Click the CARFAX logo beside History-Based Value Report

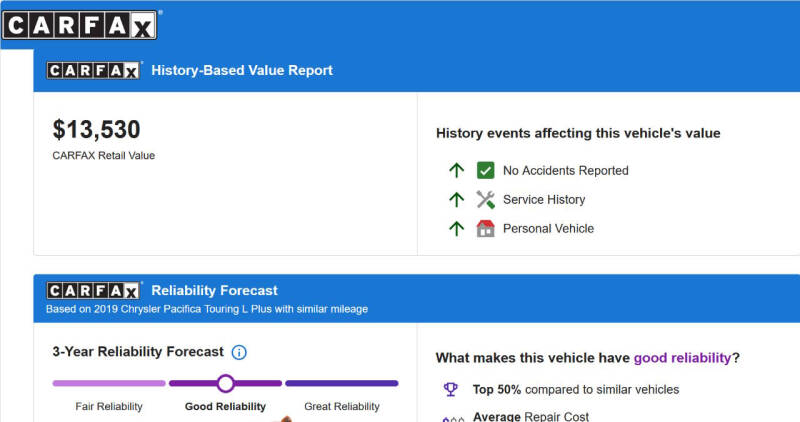[93, 70]
